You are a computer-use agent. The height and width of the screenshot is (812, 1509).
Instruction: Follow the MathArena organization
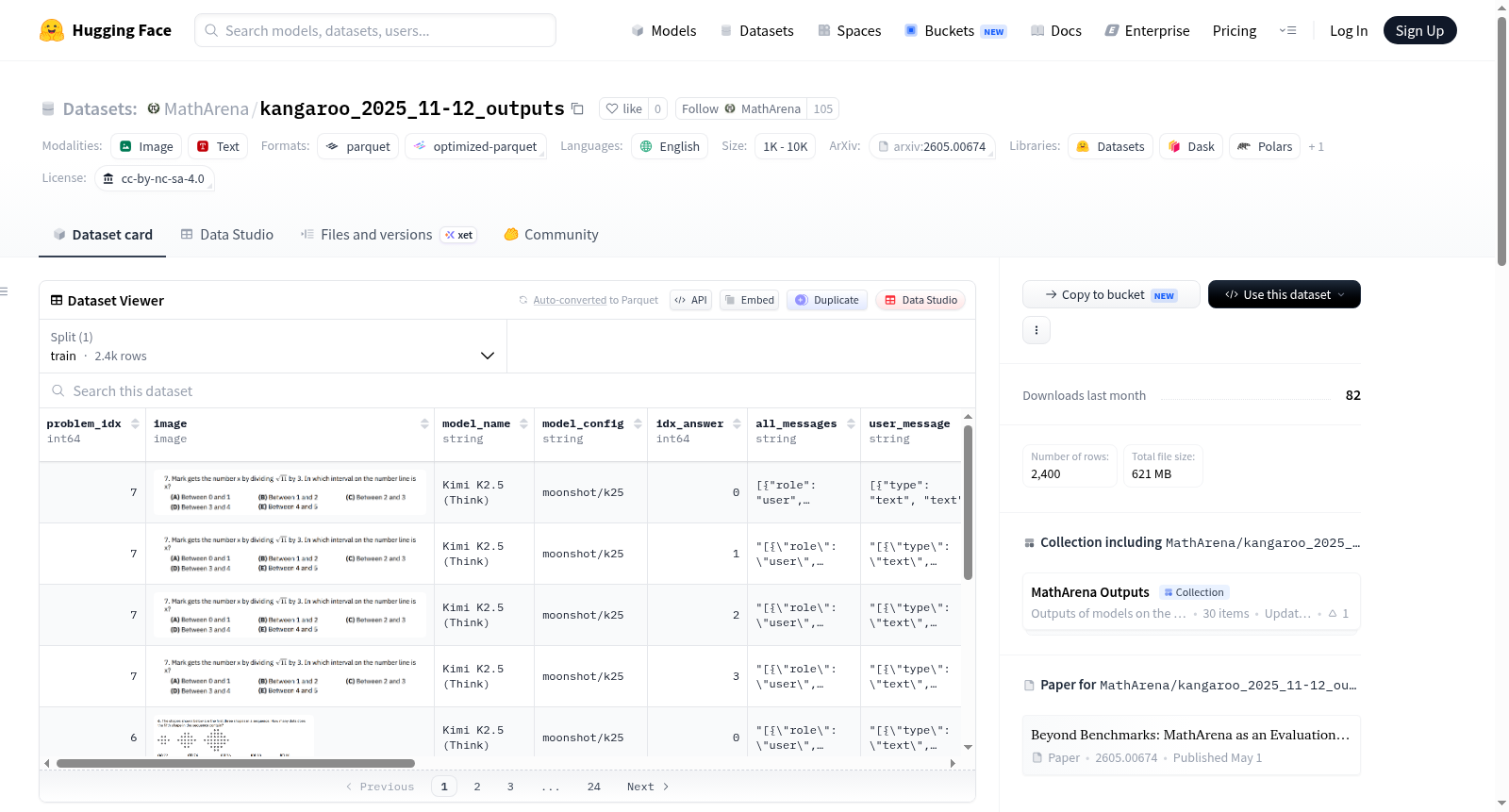740,108
